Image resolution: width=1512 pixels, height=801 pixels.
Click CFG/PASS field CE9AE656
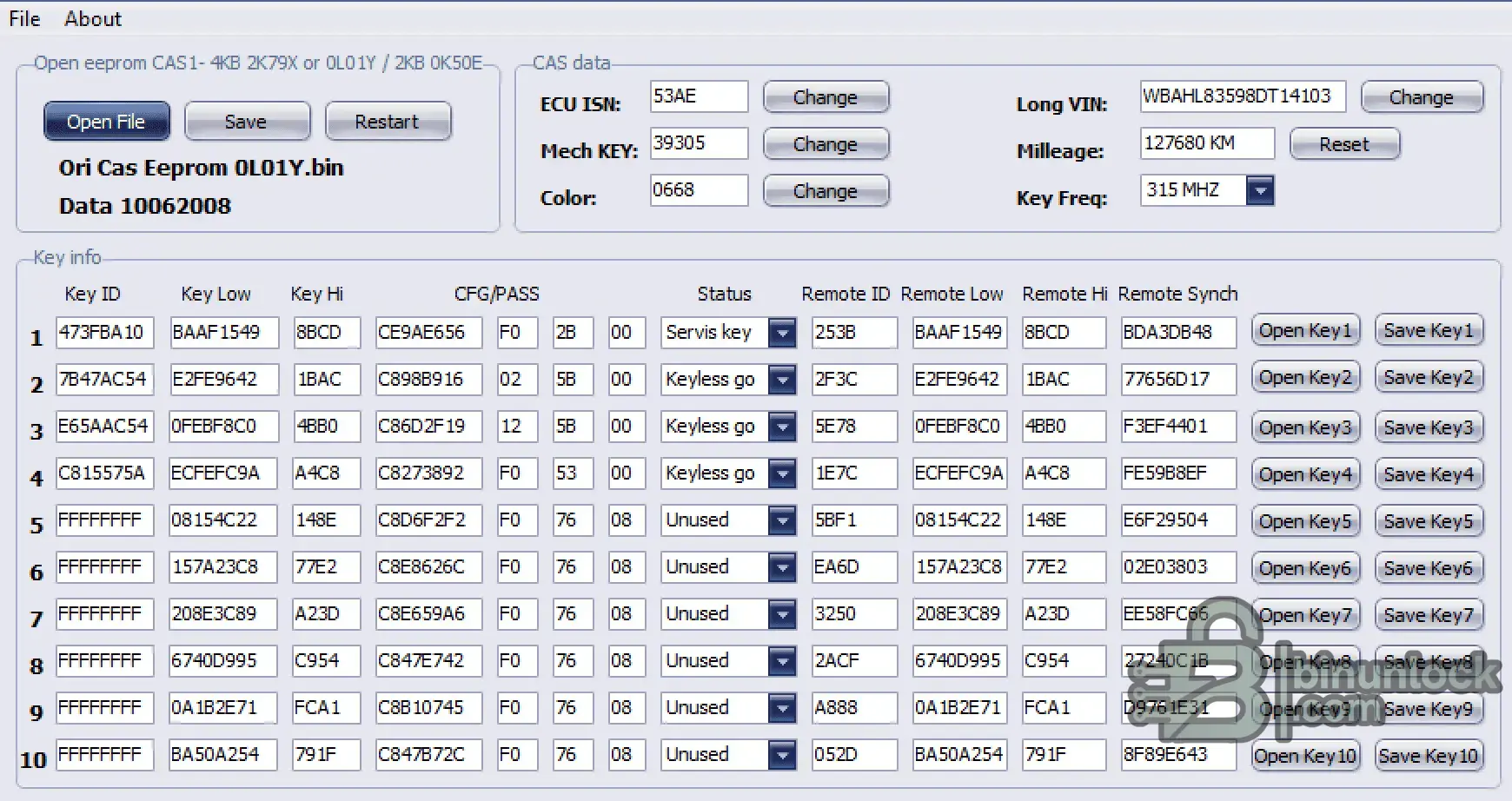pyautogui.click(x=428, y=333)
